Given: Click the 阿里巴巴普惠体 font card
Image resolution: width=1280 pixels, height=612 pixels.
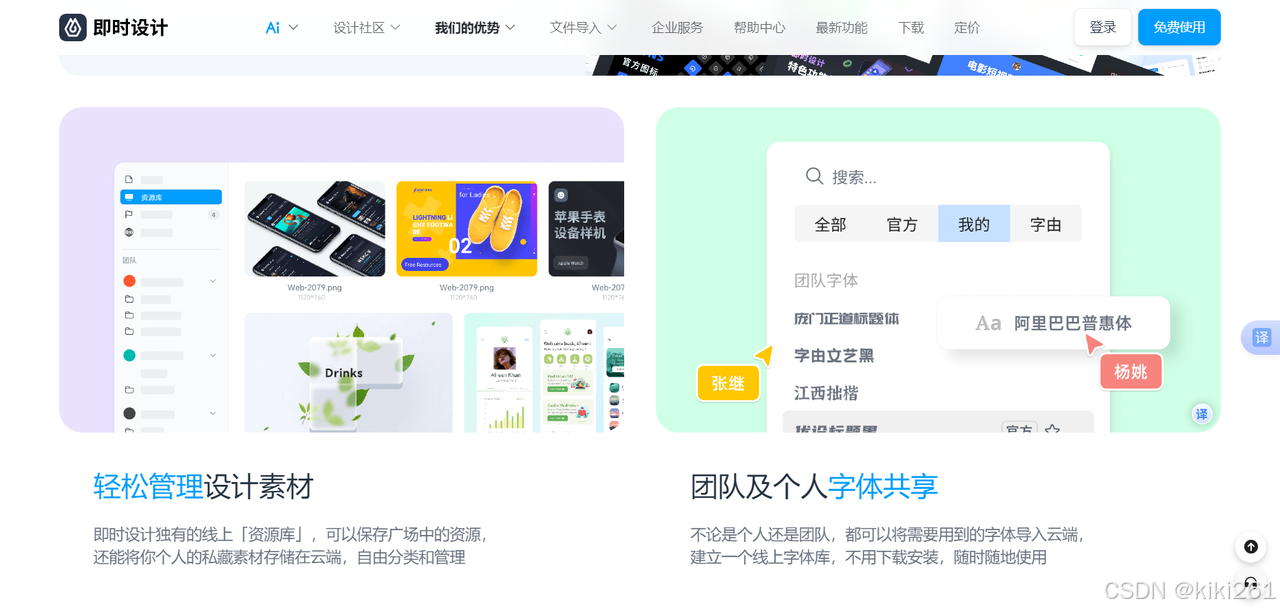Looking at the screenshot, I should (x=1054, y=323).
